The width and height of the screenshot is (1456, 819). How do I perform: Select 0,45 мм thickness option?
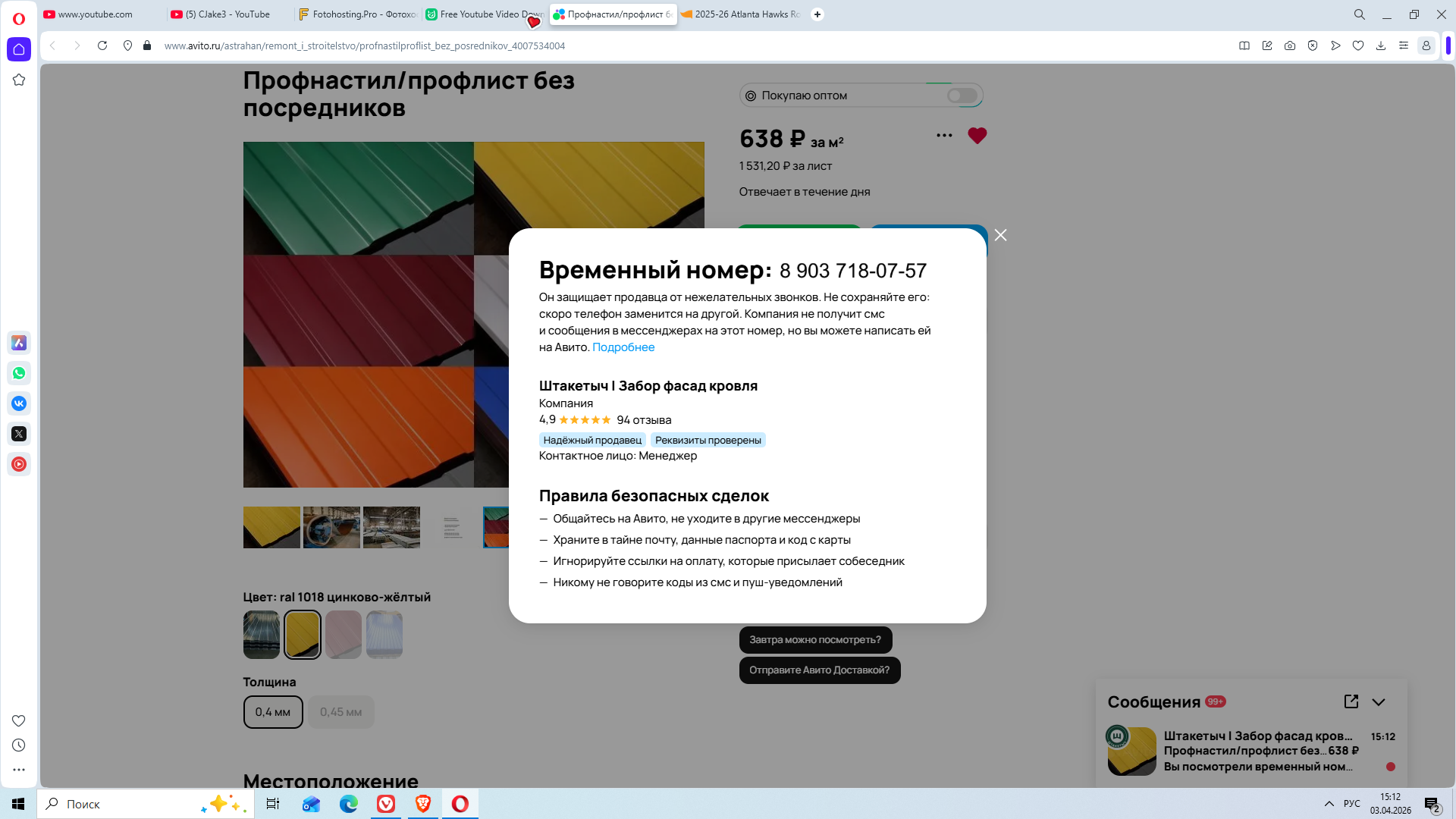[x=340, y=712]
